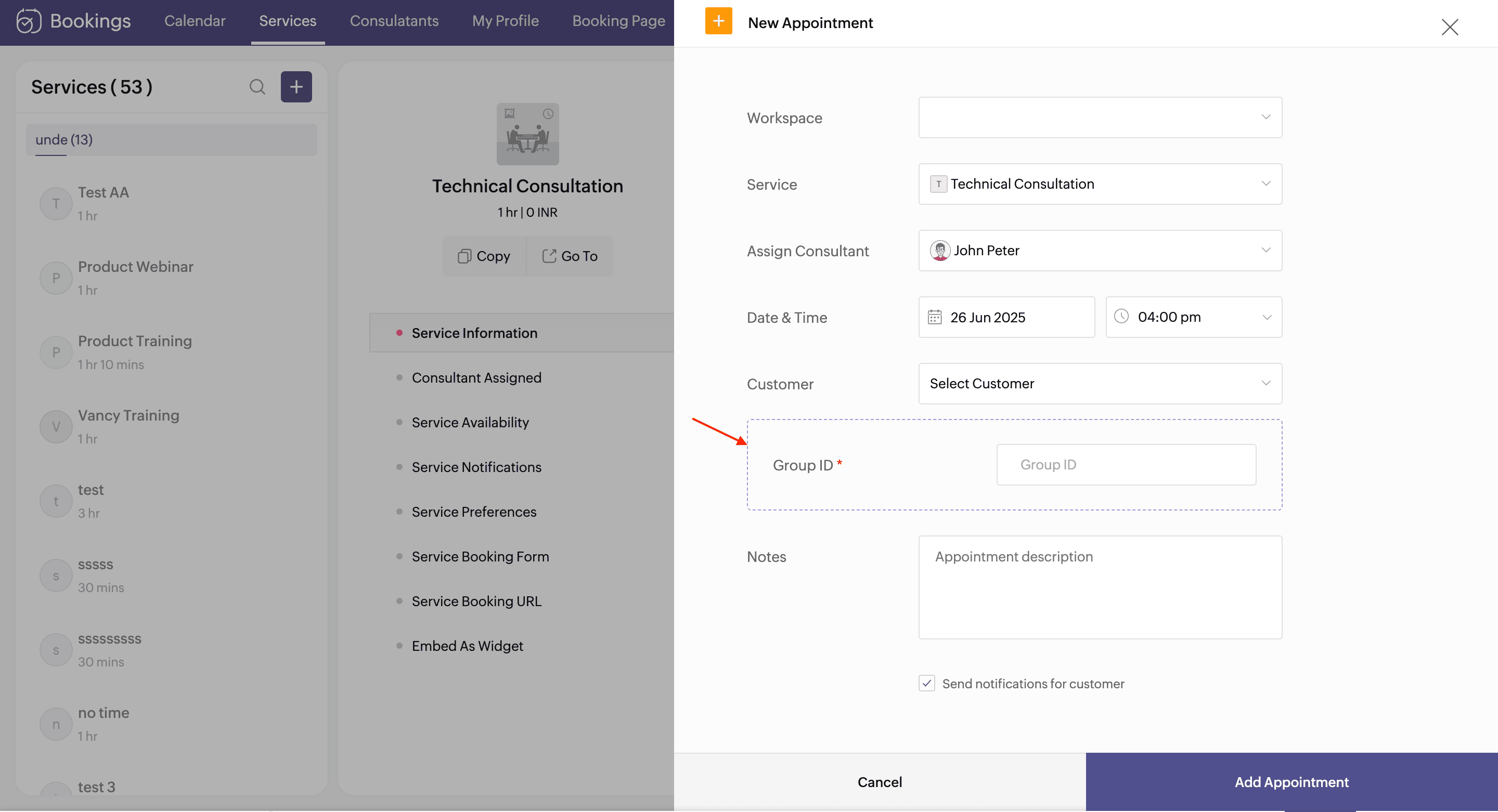Open the 04:00 pm time dropdown
This screenshot has height=812, width=1498.
[1193, 317]
